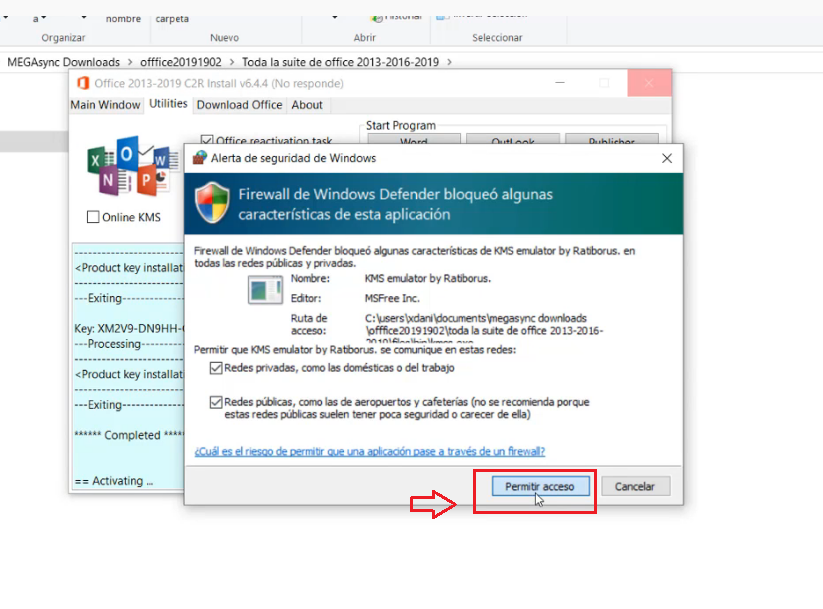Toggle Online KMS checkbox in Office installer
Image resolution: width=823 pixels, height=609 pixels.
tap(93, 217)
